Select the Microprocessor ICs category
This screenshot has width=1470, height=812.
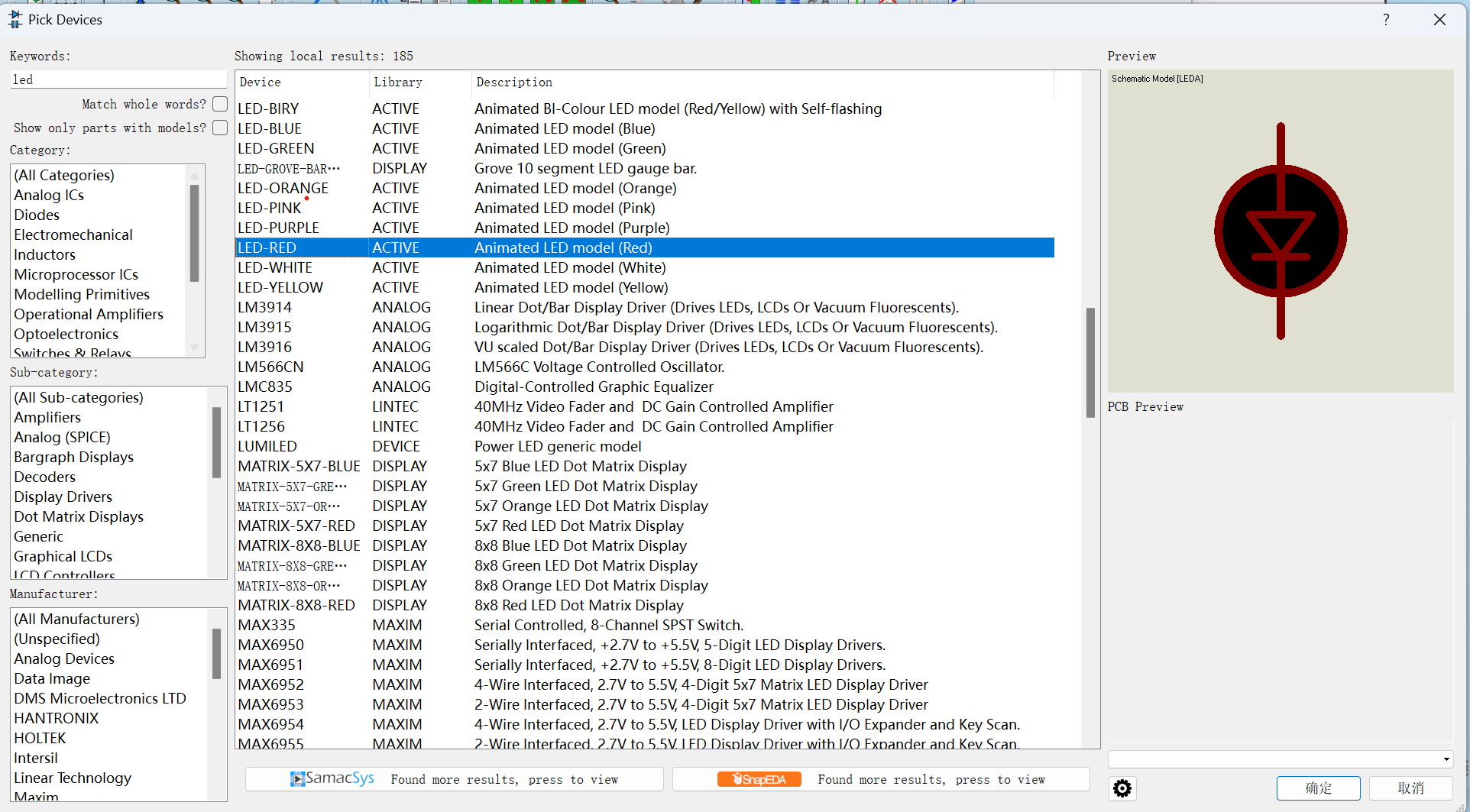(76, 274)
